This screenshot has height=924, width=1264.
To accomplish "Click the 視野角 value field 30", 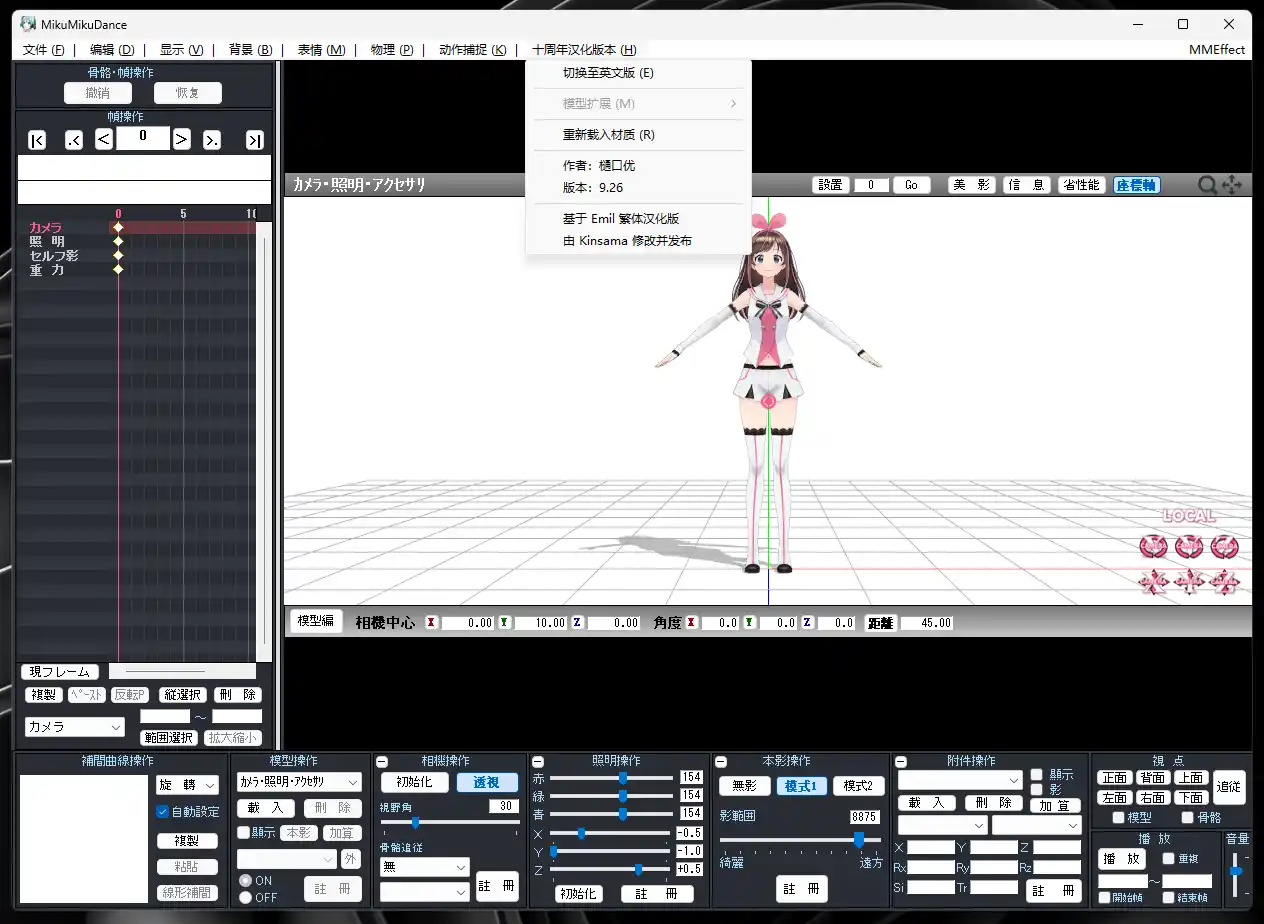I will [504, 806].
